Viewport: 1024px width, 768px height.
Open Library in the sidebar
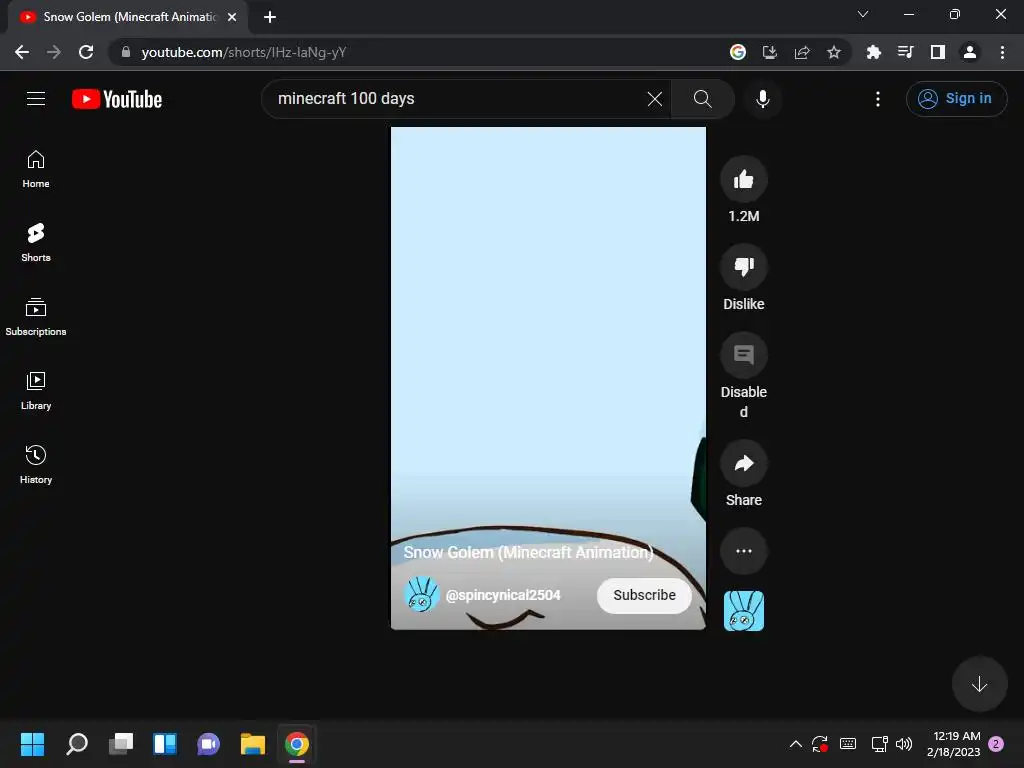pos(36,391)
